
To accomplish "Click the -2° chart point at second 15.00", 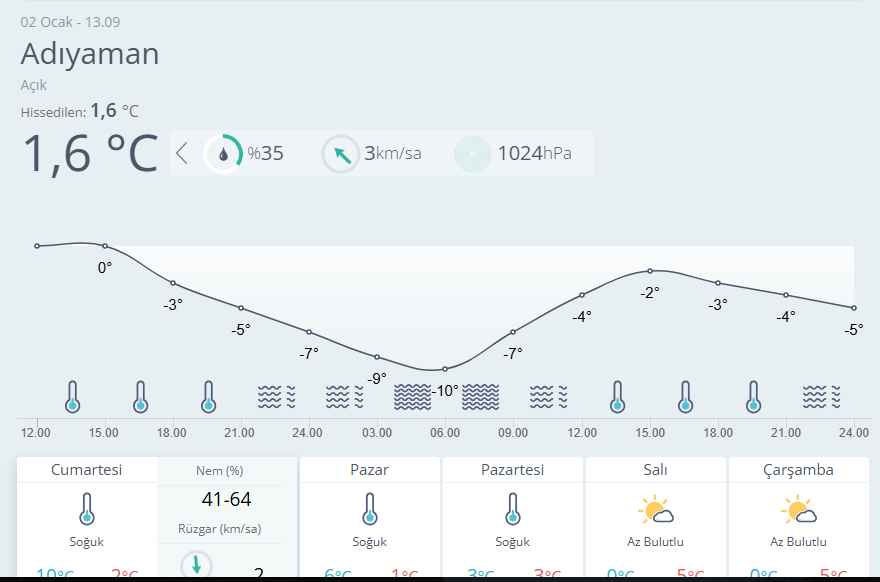I will [650, 271].
